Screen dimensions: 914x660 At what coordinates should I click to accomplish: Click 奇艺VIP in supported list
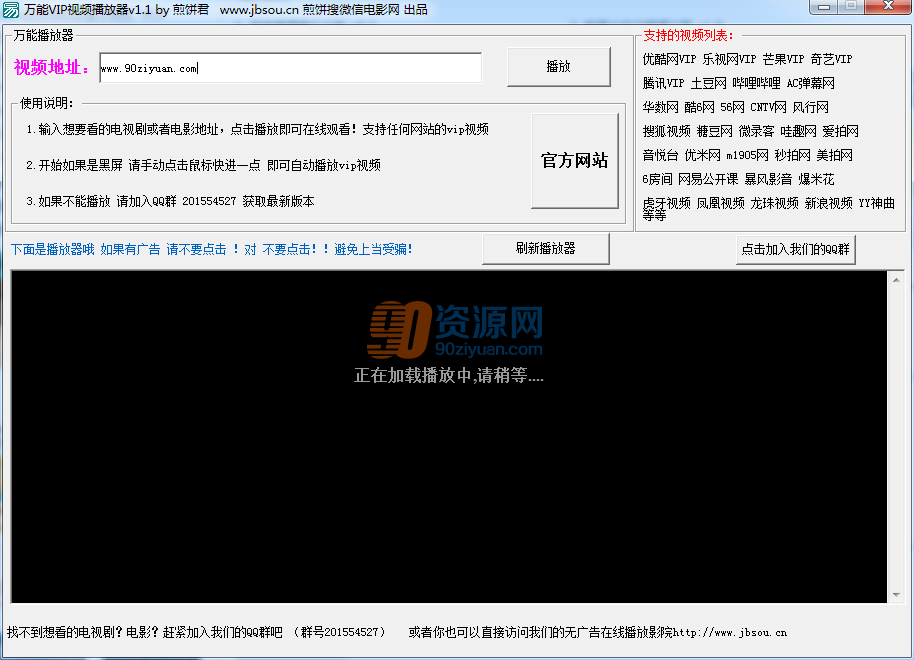coord(831,59)
